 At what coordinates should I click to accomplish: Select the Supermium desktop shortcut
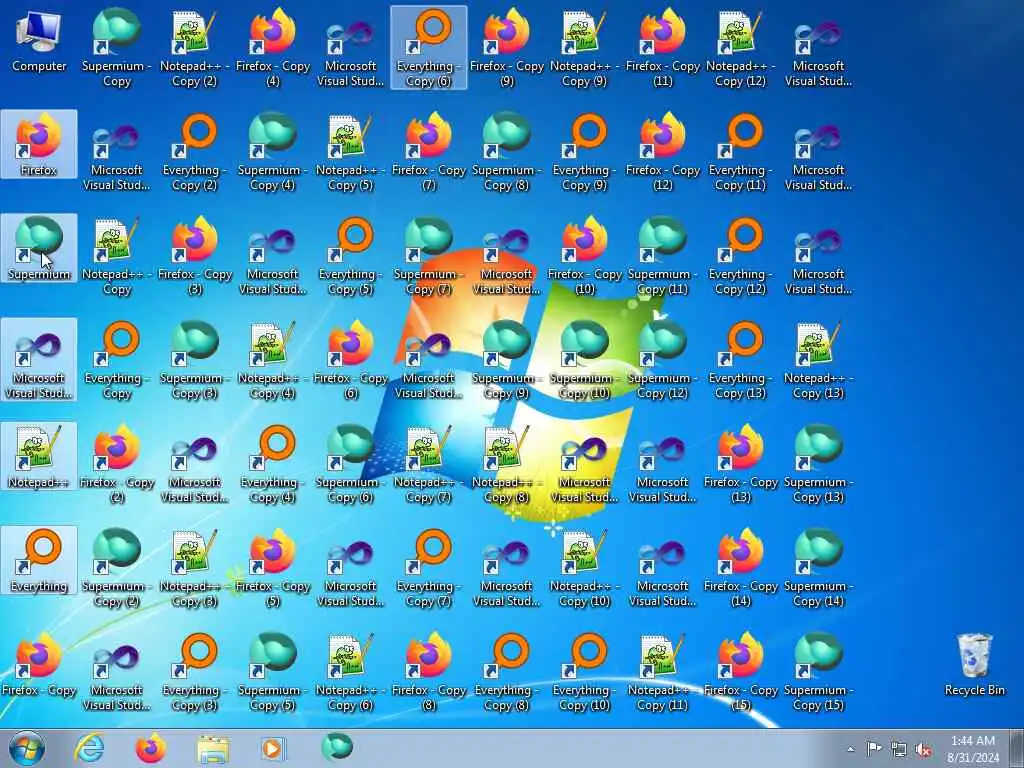[x=39, y=249]
